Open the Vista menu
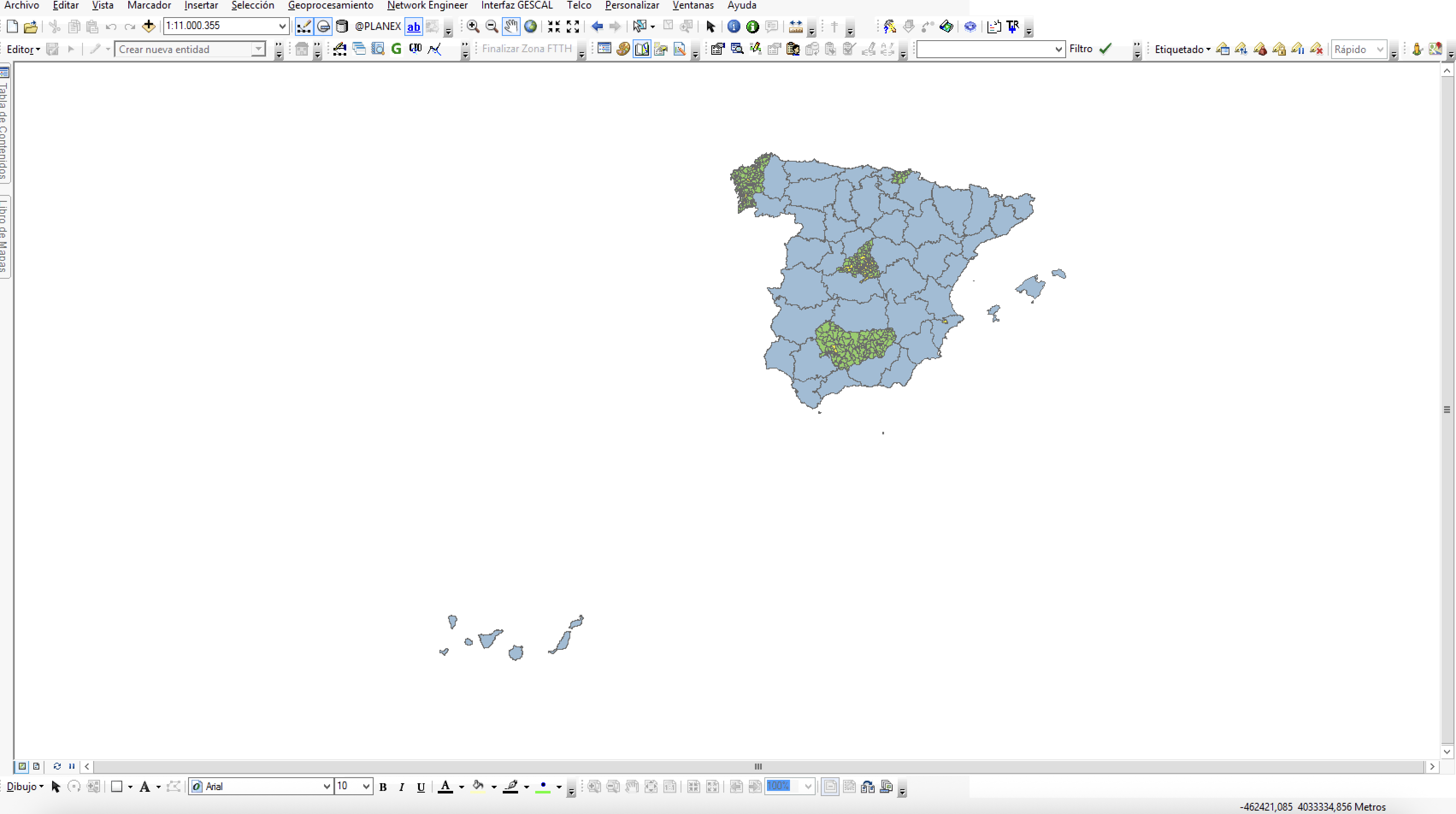This screenshot has height=814, width=1456. (x=102, y=5)
